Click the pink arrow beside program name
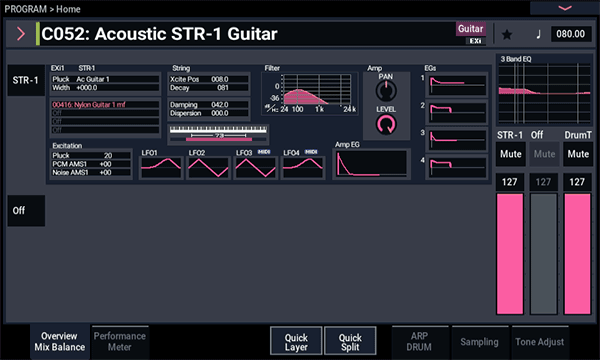This screenshot has height=360, width=600. click(21, 34)
